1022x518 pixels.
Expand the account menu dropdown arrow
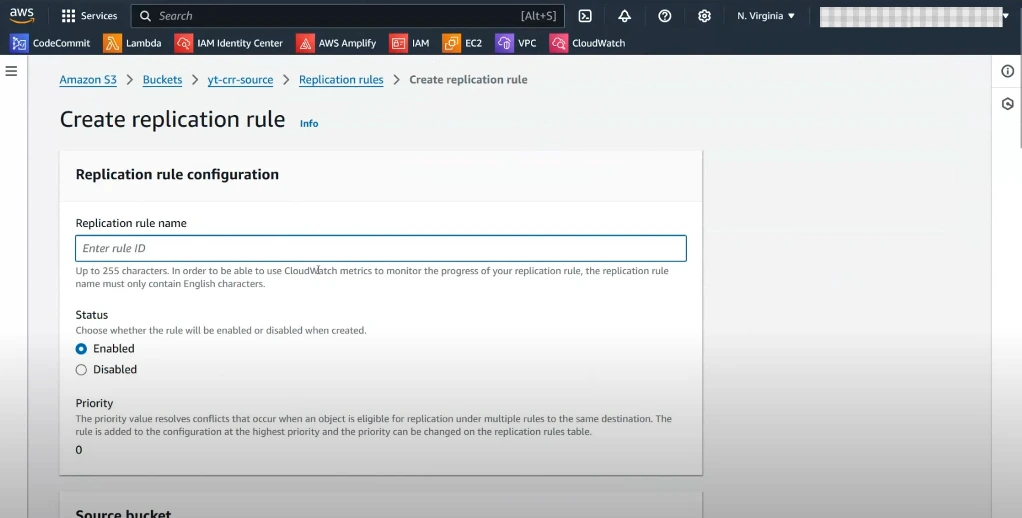[x=1005, y=16]
